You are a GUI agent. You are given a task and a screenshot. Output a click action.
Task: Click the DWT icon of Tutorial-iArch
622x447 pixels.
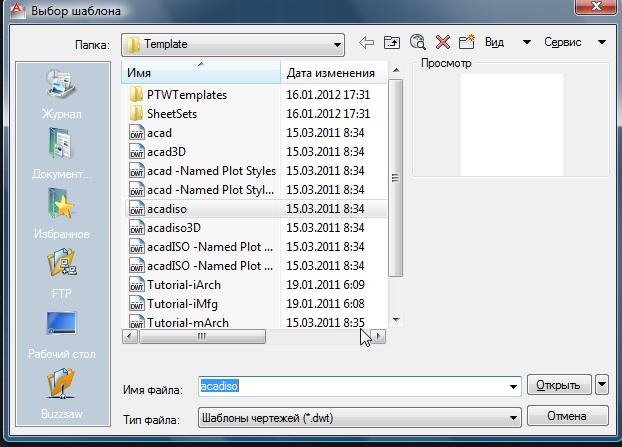coord(137,285)
